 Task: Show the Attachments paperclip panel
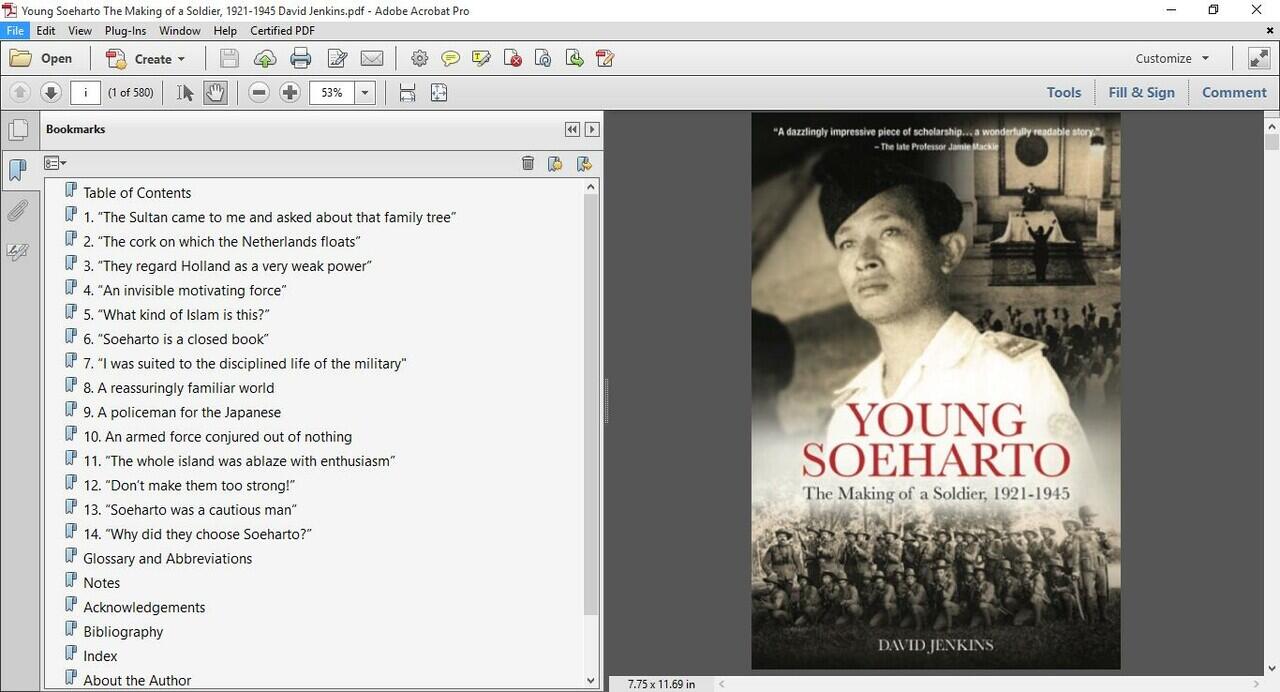click(18, 211)
